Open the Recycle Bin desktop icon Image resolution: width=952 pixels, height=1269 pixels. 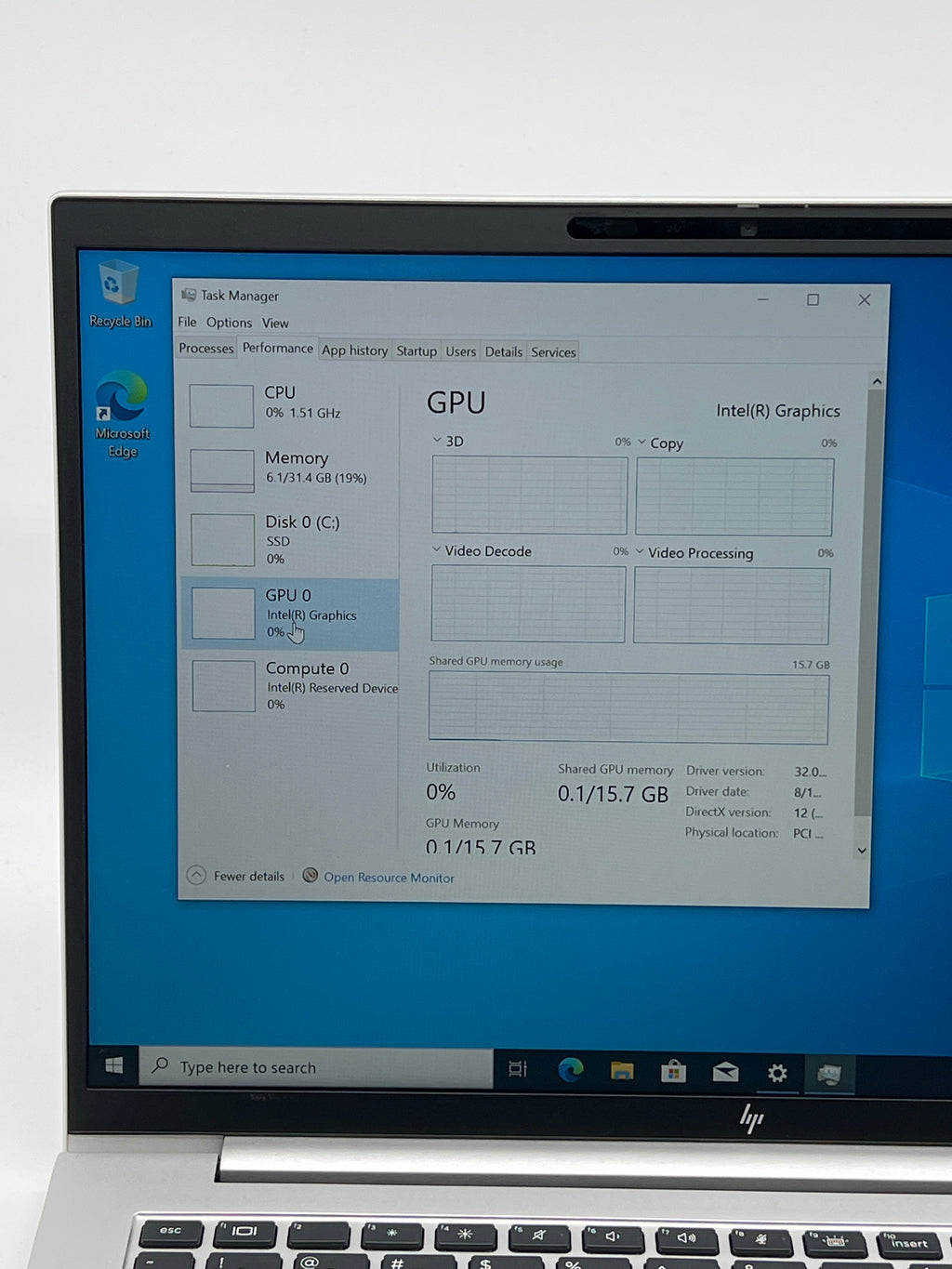click(120, 294)
